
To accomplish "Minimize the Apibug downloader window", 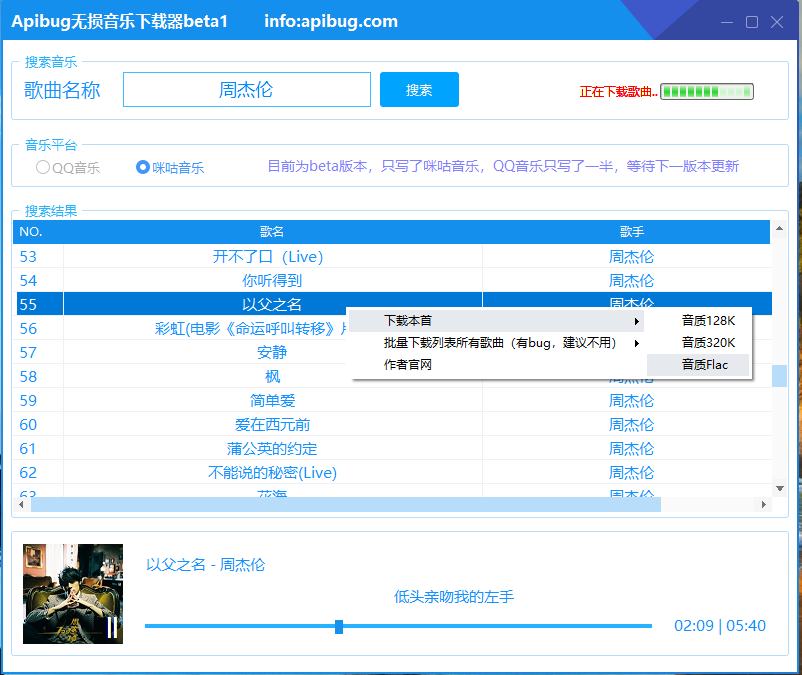I will pyautogui.click(x=729, y=21).
